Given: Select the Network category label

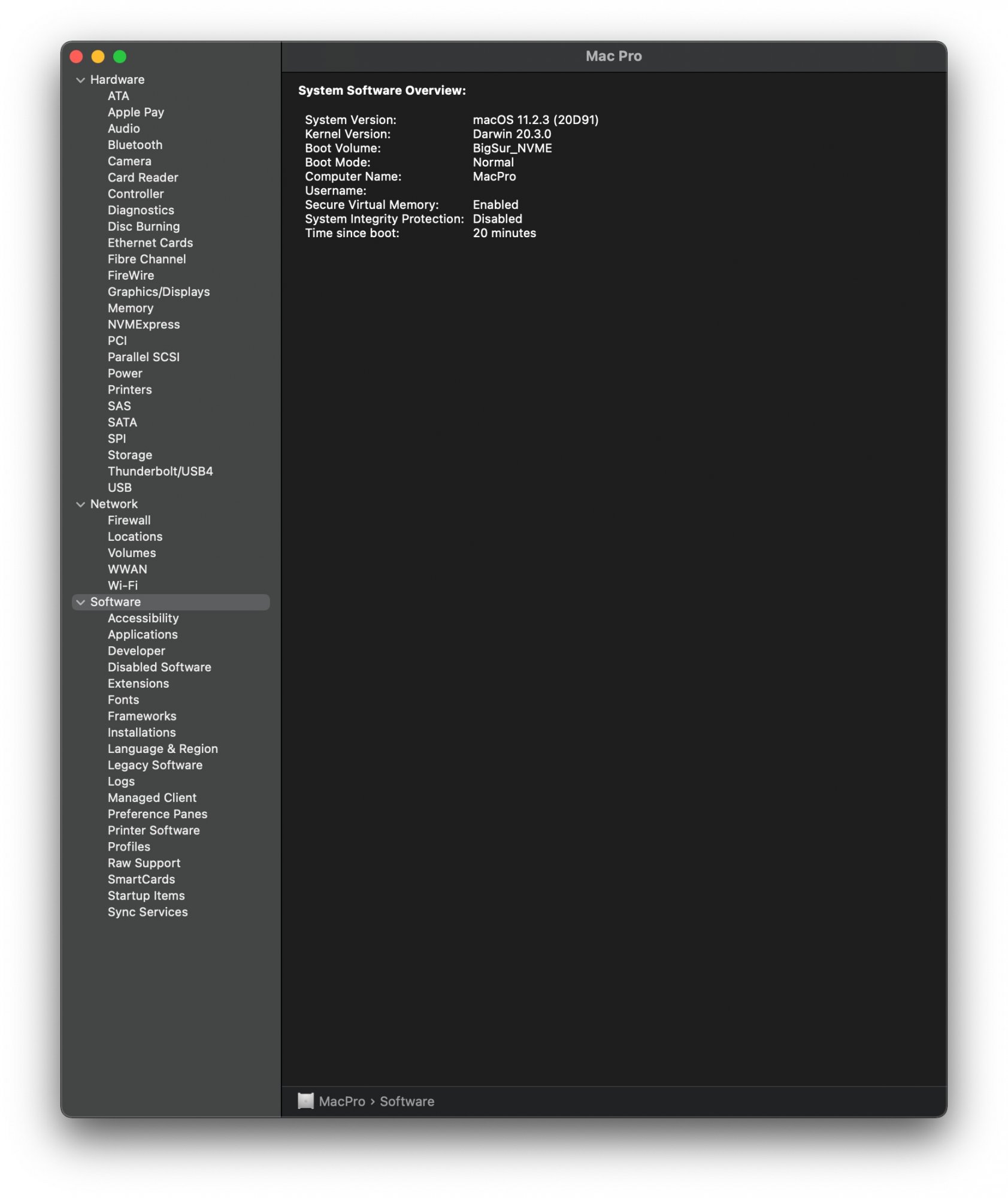Looking at the screenshot, I should (x=114, y=504).
